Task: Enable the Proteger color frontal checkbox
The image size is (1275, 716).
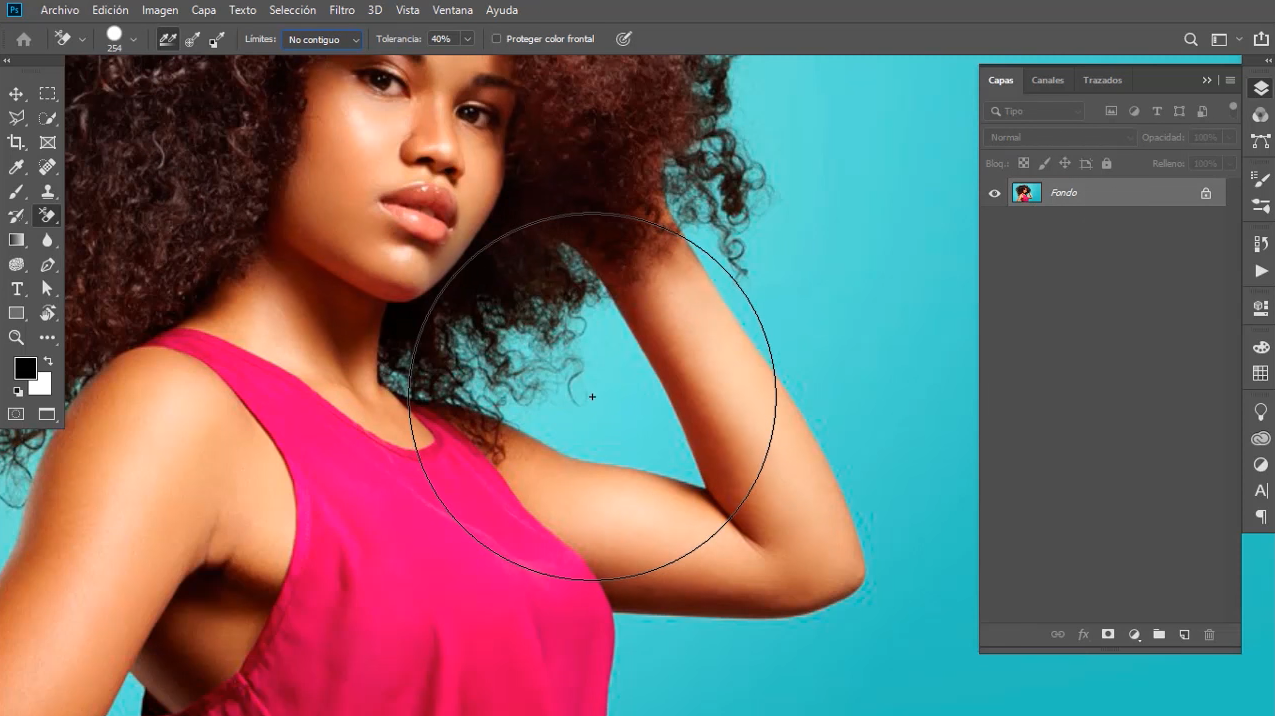Action: point(496,38)
